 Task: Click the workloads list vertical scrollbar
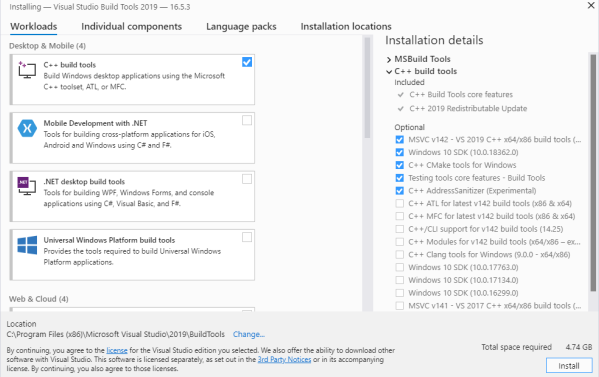point(367,88)
